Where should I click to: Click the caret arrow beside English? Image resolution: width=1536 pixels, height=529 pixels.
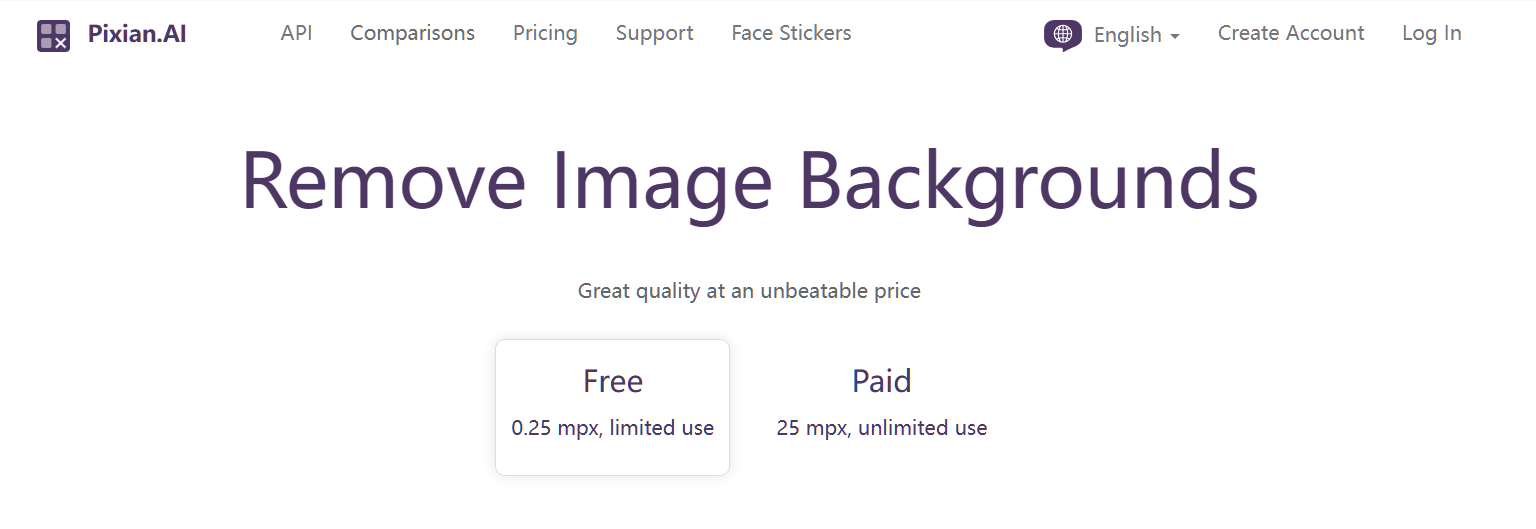(x=1175, y=37)
